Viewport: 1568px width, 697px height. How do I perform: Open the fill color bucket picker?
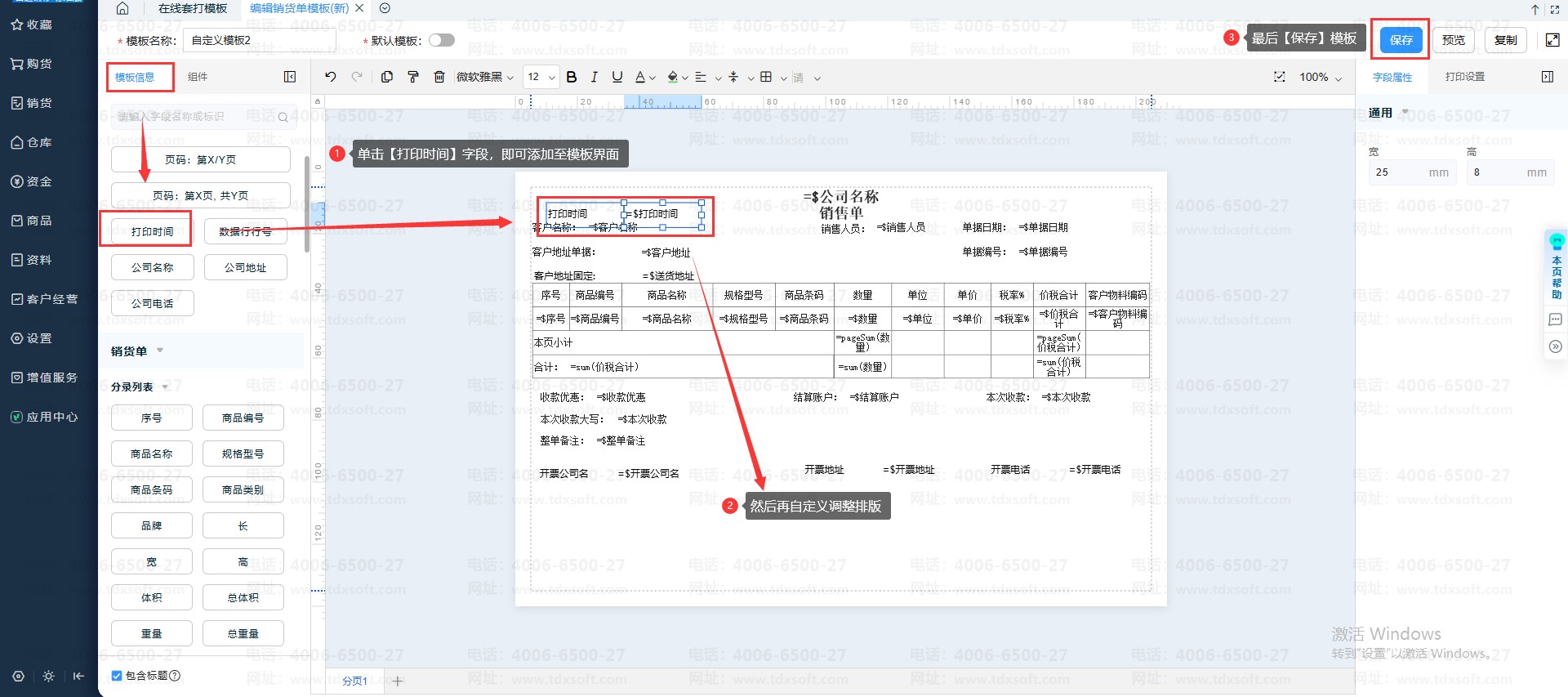pyautogui.click(x=673, y=77)
